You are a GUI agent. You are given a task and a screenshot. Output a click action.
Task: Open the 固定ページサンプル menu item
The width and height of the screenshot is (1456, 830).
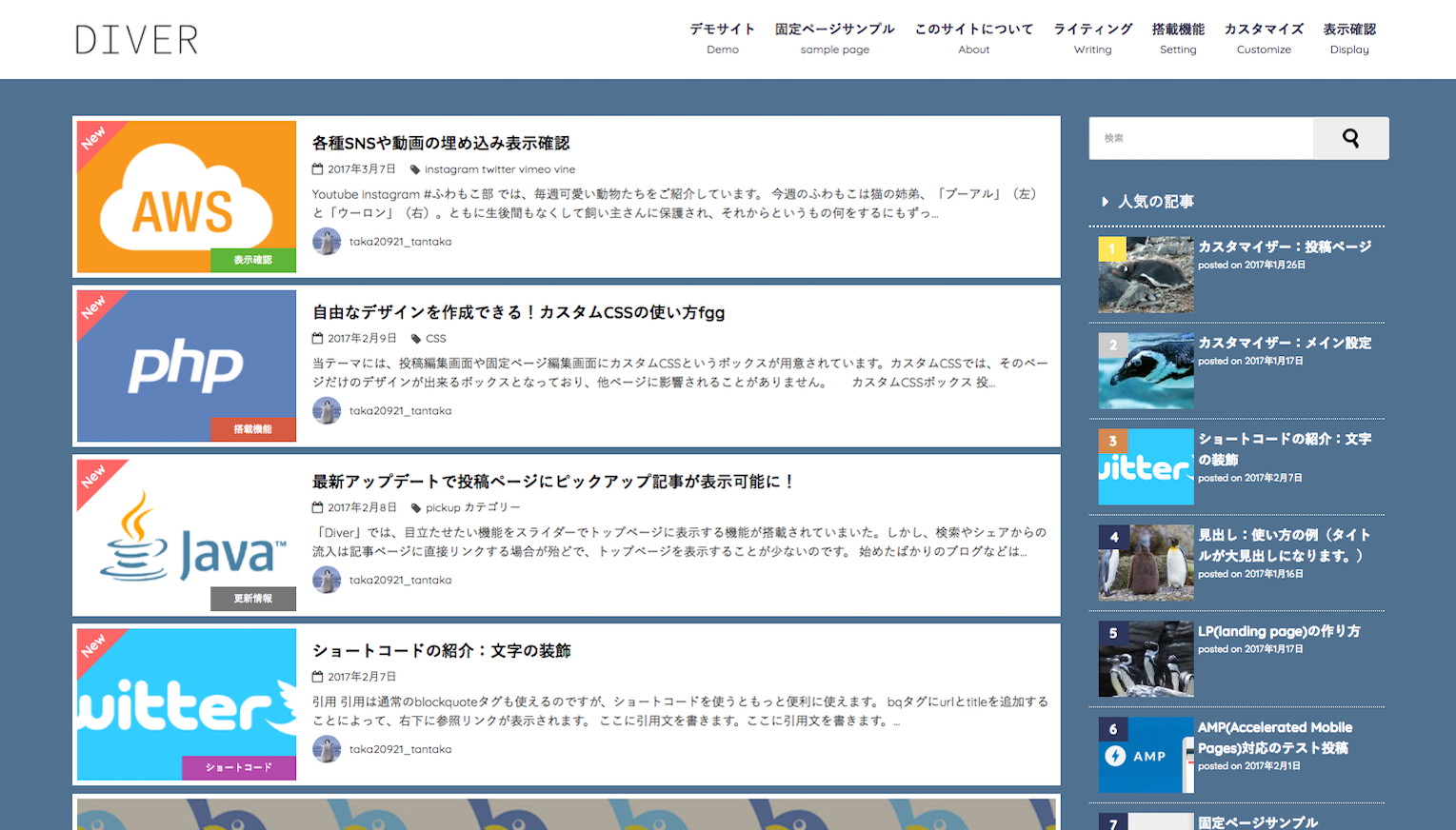pos(835,39)
